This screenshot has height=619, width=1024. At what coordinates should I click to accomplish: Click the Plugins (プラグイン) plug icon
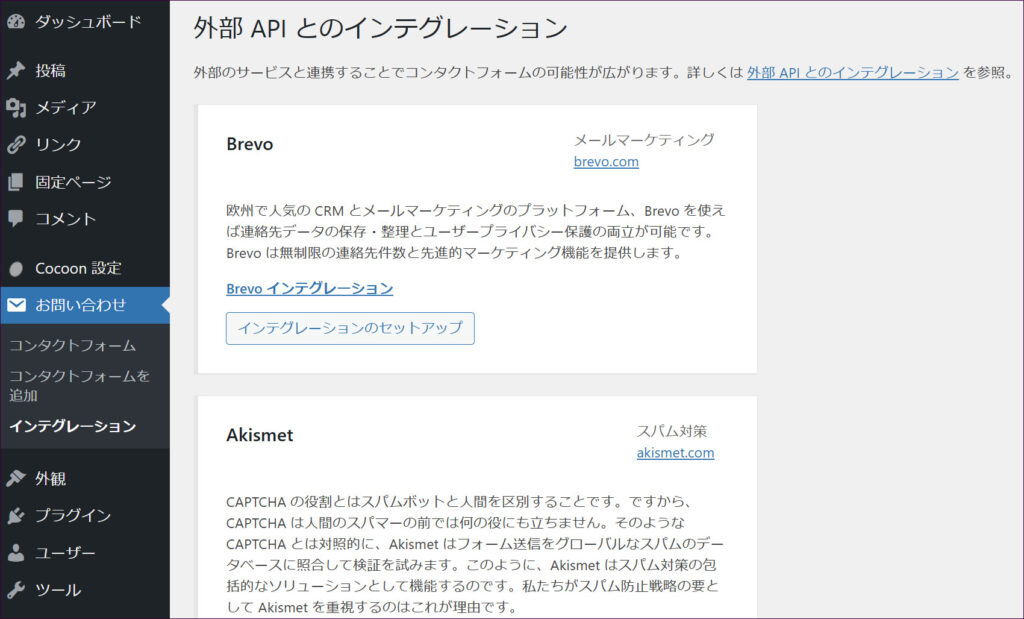(x=16, y=516)
